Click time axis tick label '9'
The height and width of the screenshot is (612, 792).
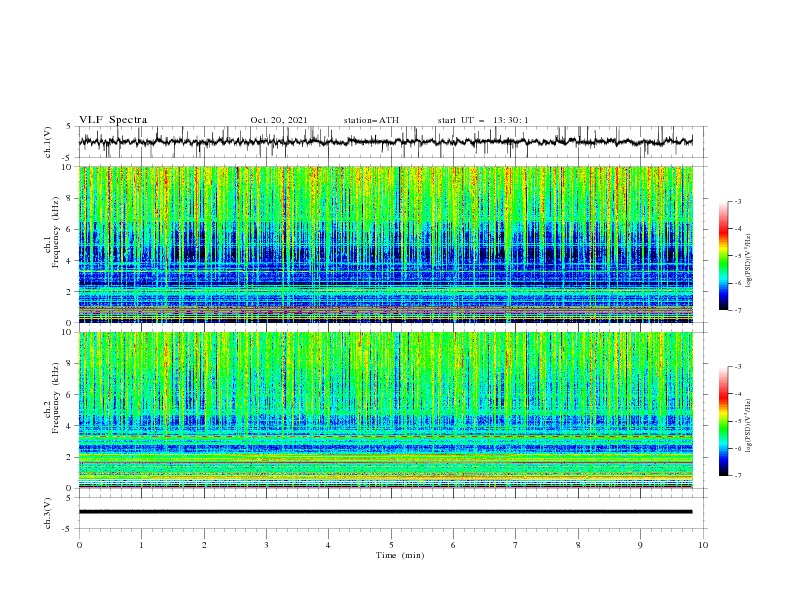click(640, 545)
